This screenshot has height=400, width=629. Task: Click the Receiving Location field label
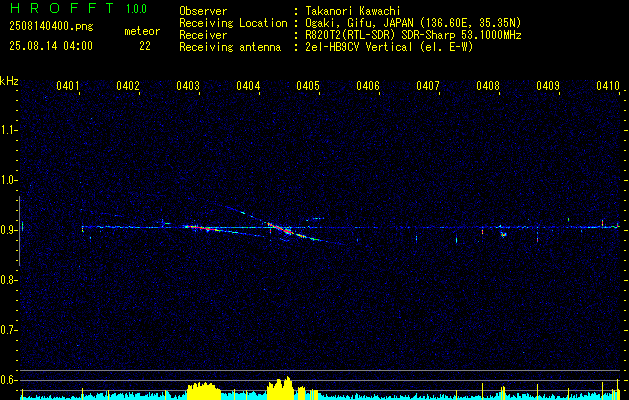(233, 23)
